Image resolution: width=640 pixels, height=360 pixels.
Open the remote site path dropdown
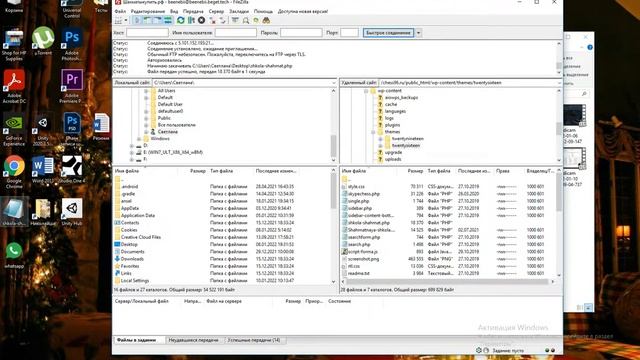pos(559,83)
